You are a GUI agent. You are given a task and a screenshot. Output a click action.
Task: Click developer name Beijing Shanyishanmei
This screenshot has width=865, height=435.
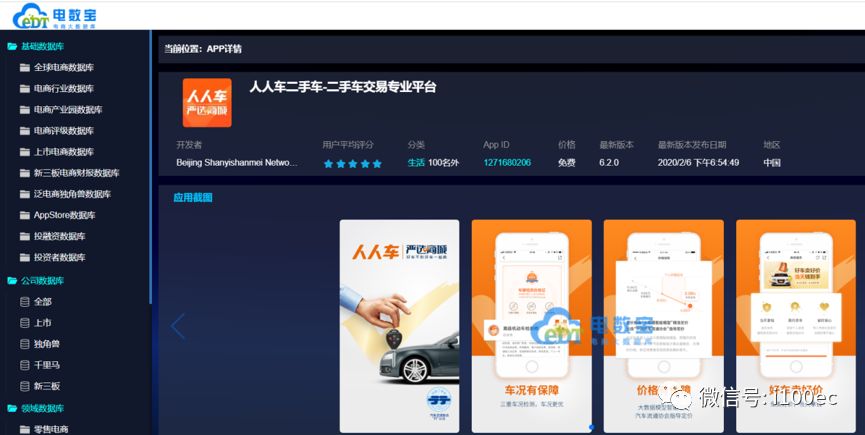click(x=237, y=163)
